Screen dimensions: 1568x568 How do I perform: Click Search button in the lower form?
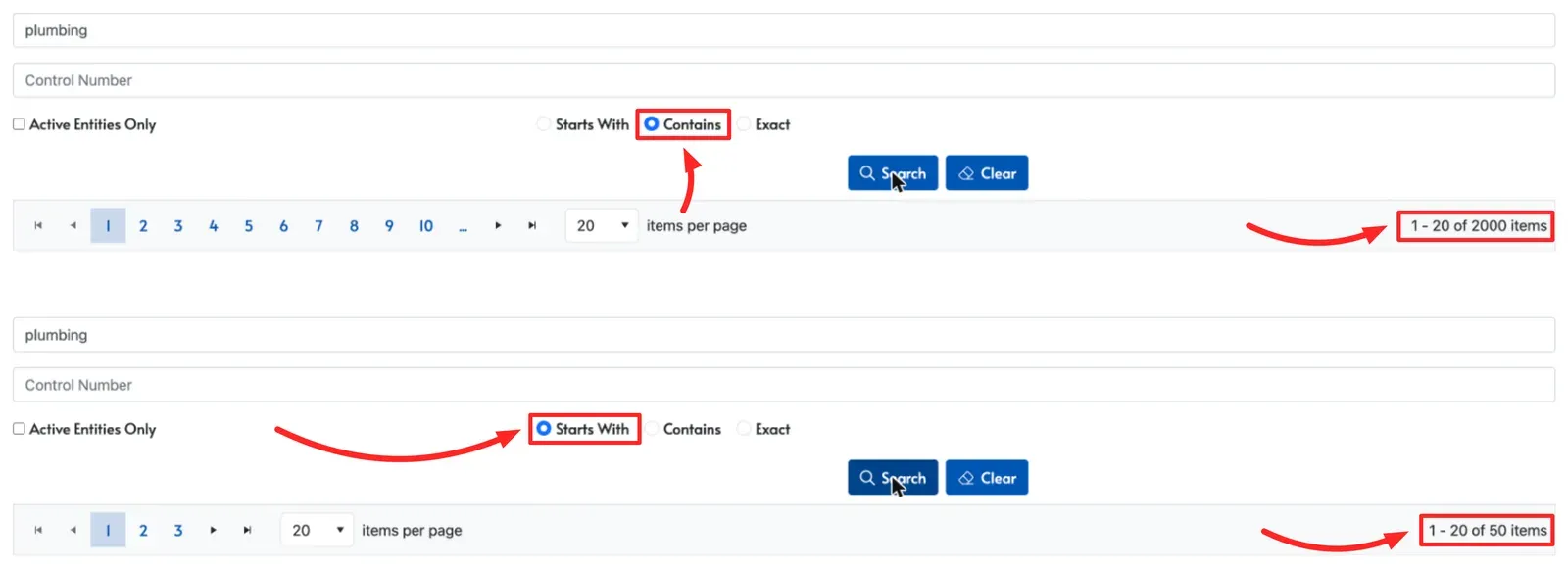(893, 478)
